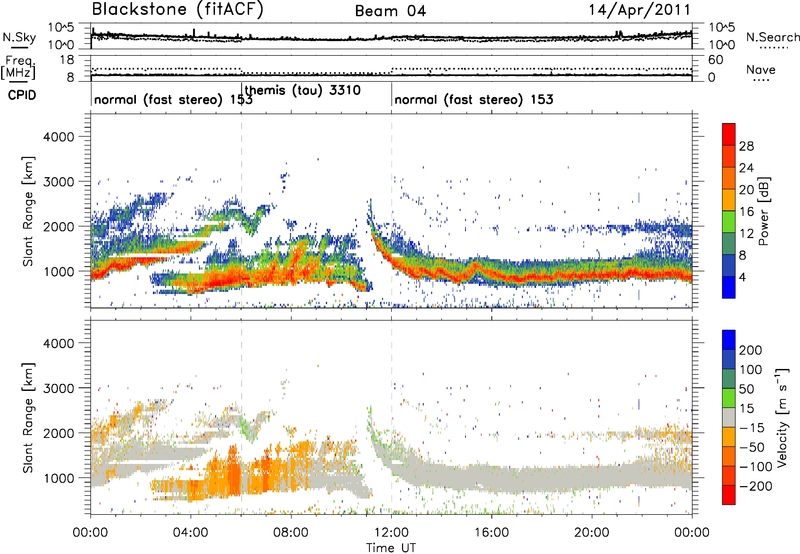The image size is (800, 554).
Task: Click the 'Beam 04' label
Action: [x=390, y=11]
